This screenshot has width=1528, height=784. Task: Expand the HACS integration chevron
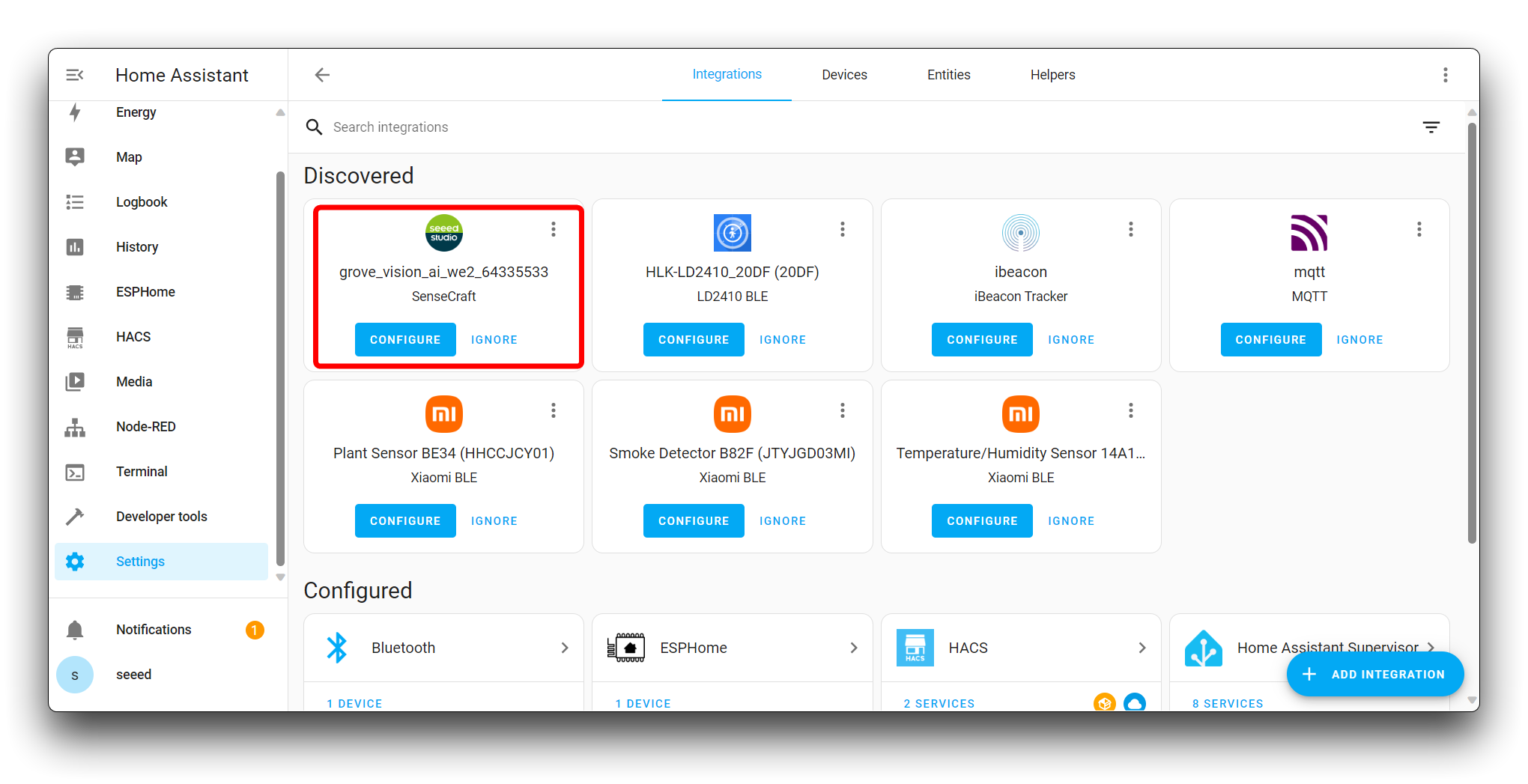click(1142, 648)
